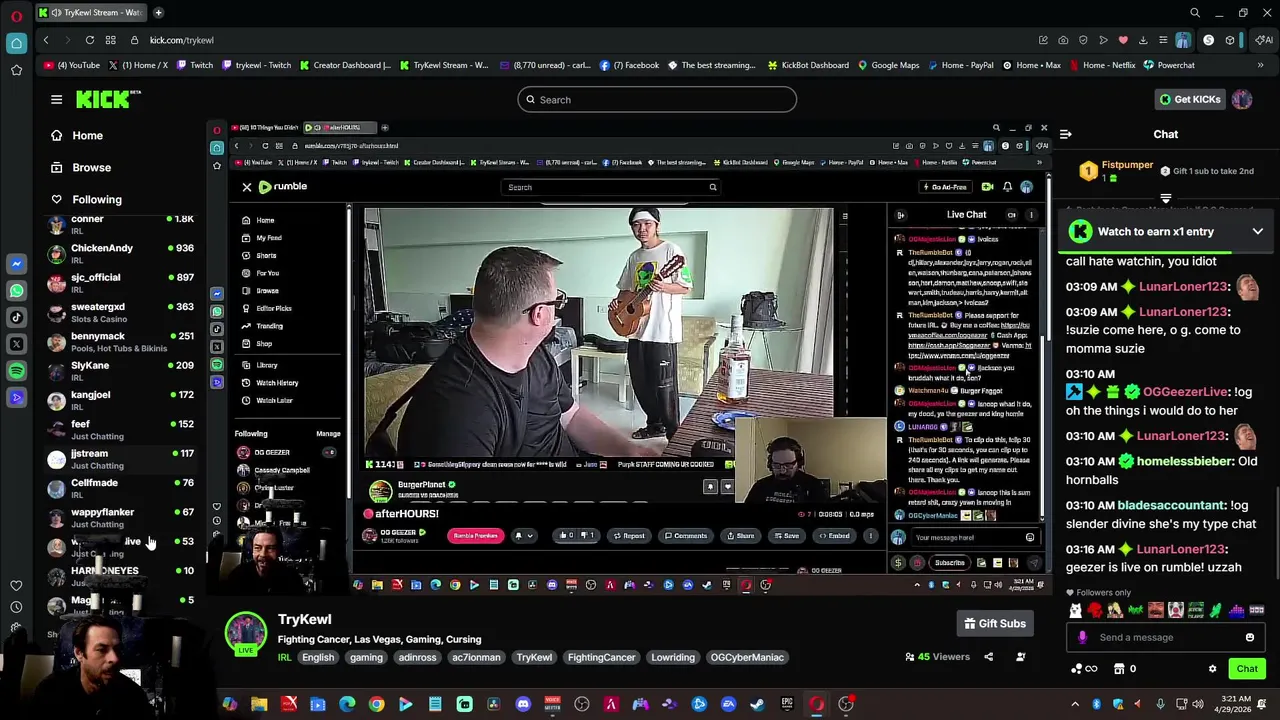Image resolution: width=1280 pixels, height=720 pixels.
Task: Click Gift Subs button
Action: (x=995, y=623)
